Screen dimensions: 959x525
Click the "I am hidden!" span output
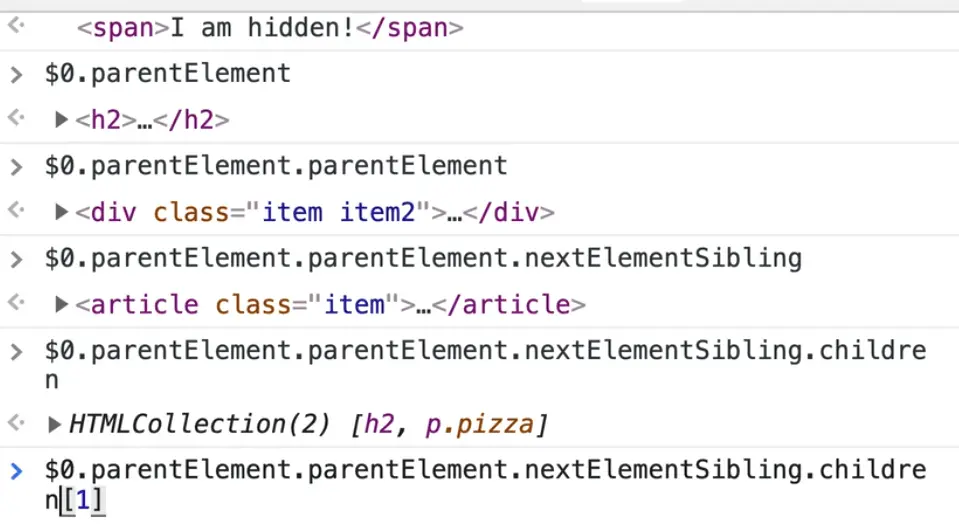(x=270, y=28)
